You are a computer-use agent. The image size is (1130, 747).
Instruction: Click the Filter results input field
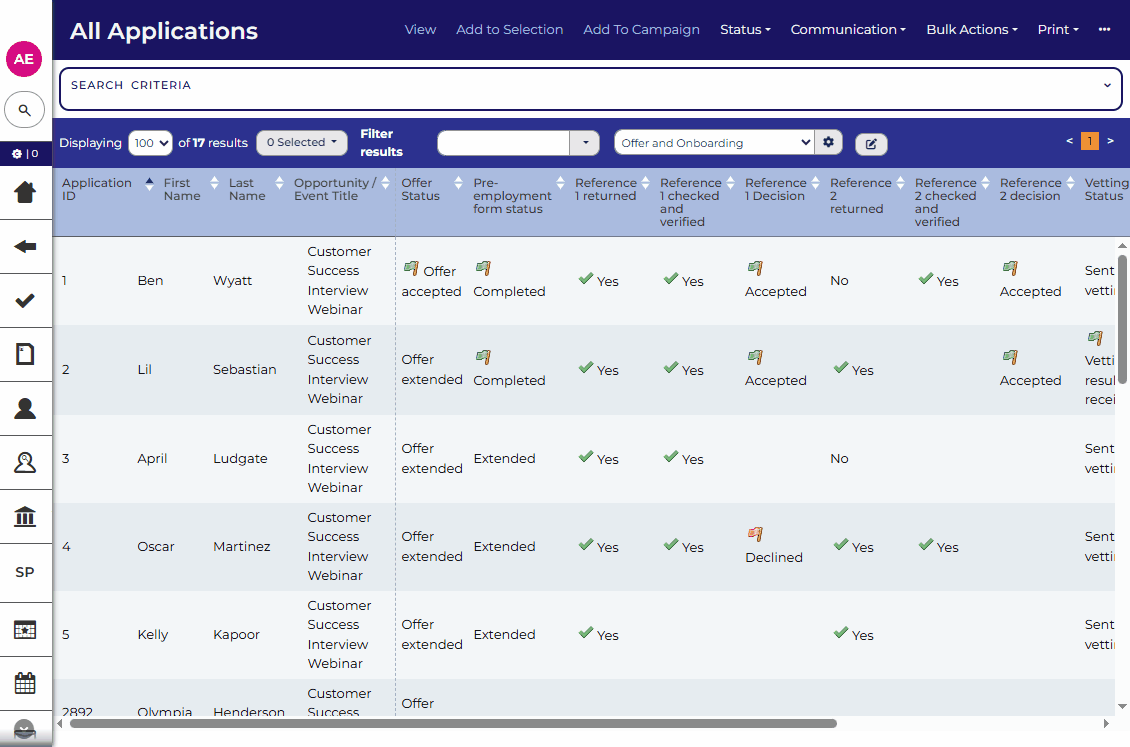tap(504, 143)
